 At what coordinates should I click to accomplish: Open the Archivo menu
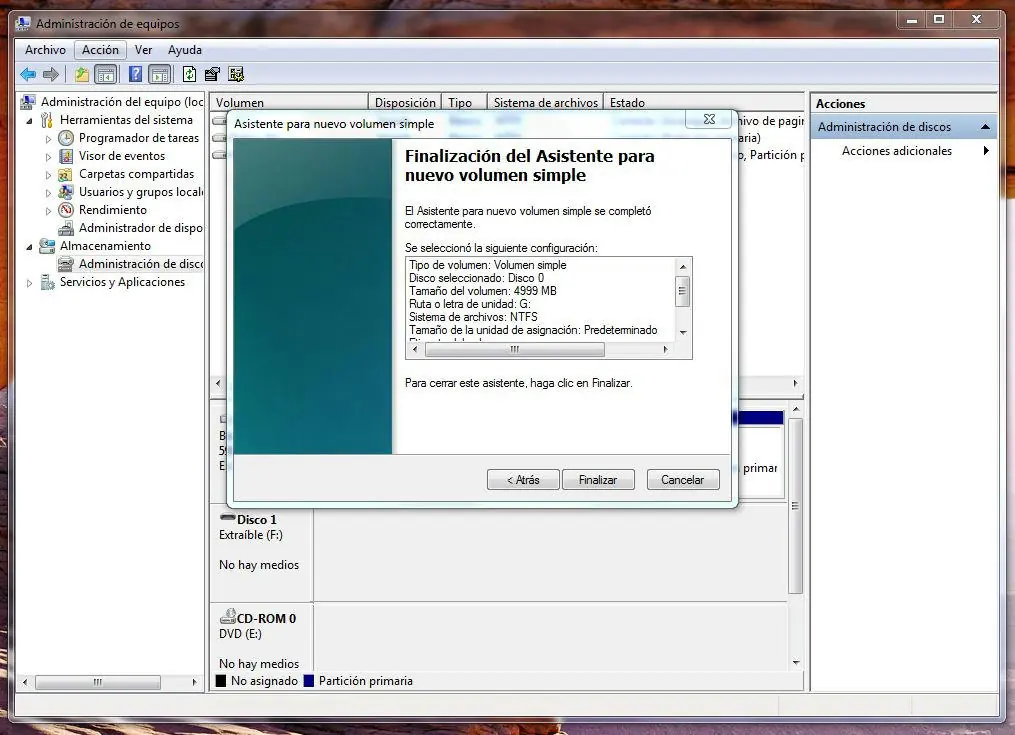point(45,50)
